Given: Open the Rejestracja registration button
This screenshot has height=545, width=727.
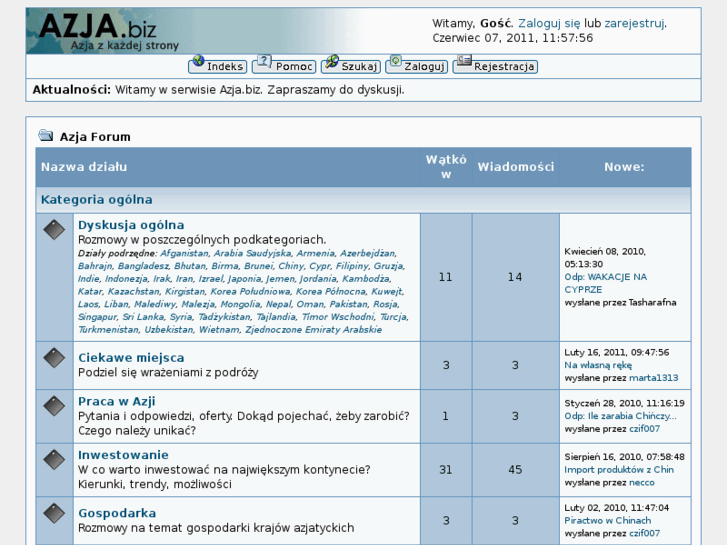Looking at the screenshot, I should click(495, 66).
